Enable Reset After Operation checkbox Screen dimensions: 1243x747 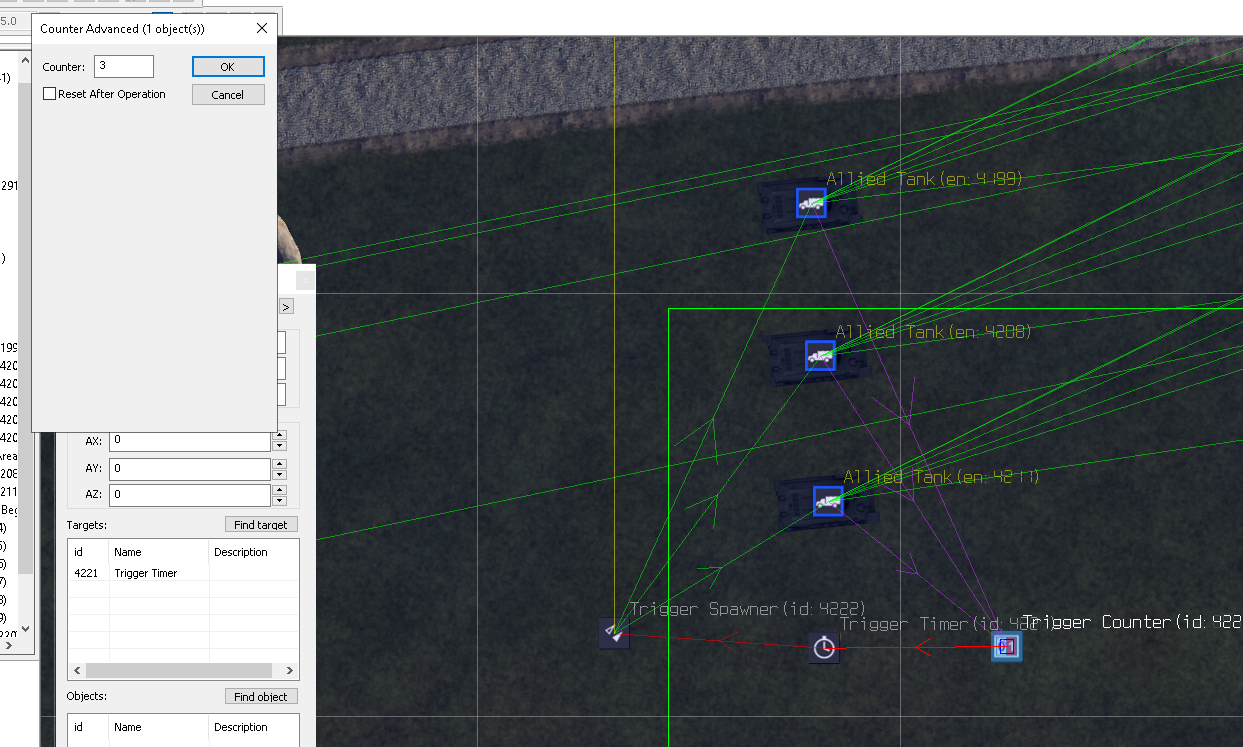pos(50,94)
